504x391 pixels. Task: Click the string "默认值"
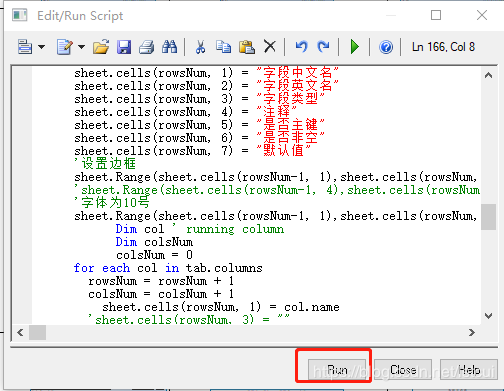pos(283,151)
